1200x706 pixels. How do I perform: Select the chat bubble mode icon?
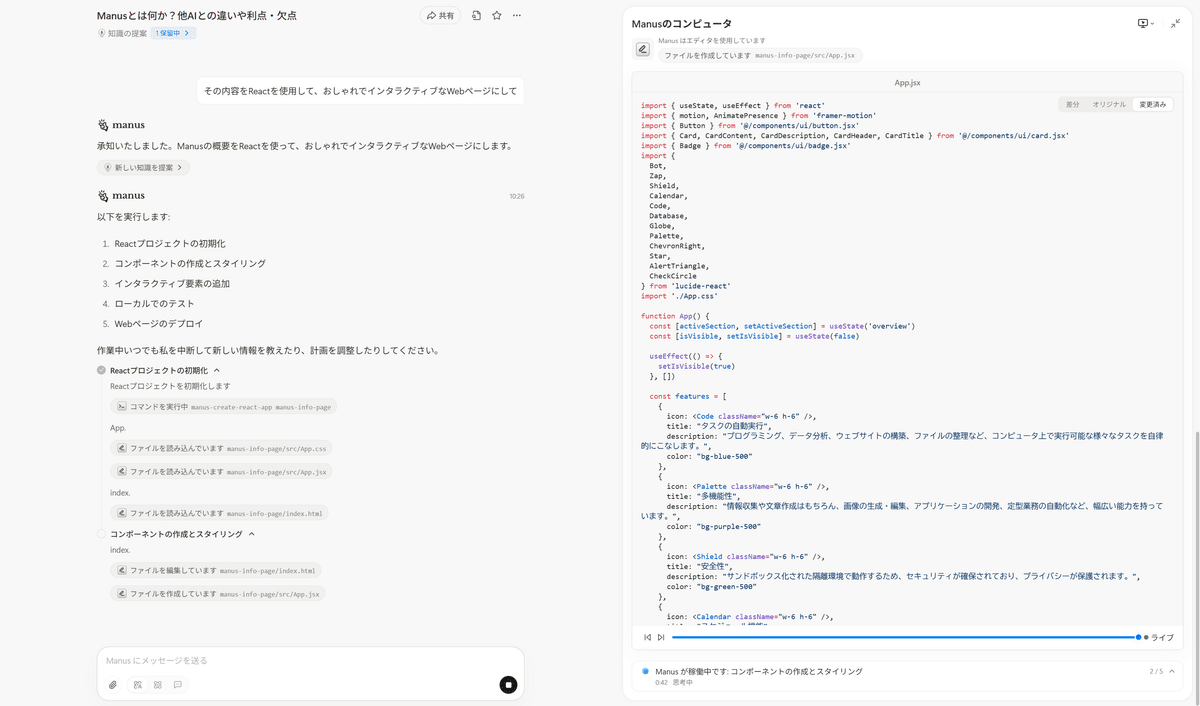click(x=178, y=685)
